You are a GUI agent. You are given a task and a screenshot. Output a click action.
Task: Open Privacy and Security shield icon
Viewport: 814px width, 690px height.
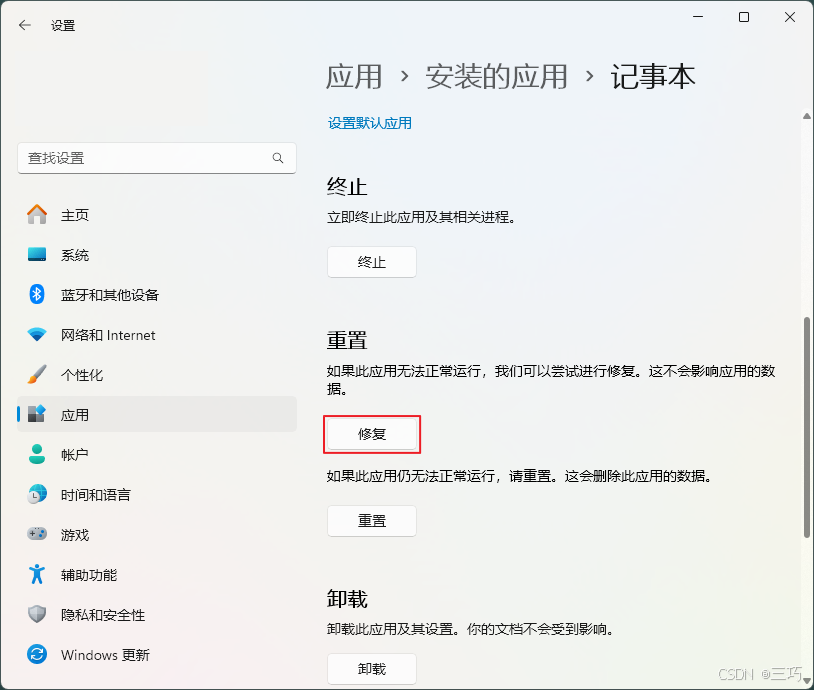[37, 615]
